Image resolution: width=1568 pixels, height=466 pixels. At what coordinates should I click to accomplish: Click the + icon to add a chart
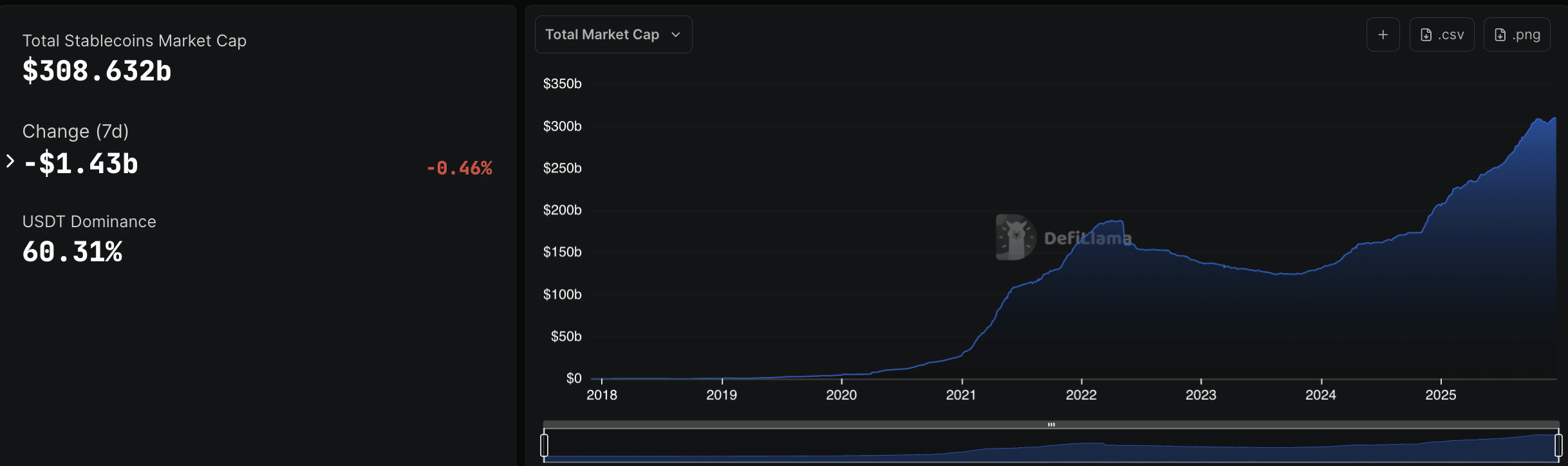click(1383, 34)
